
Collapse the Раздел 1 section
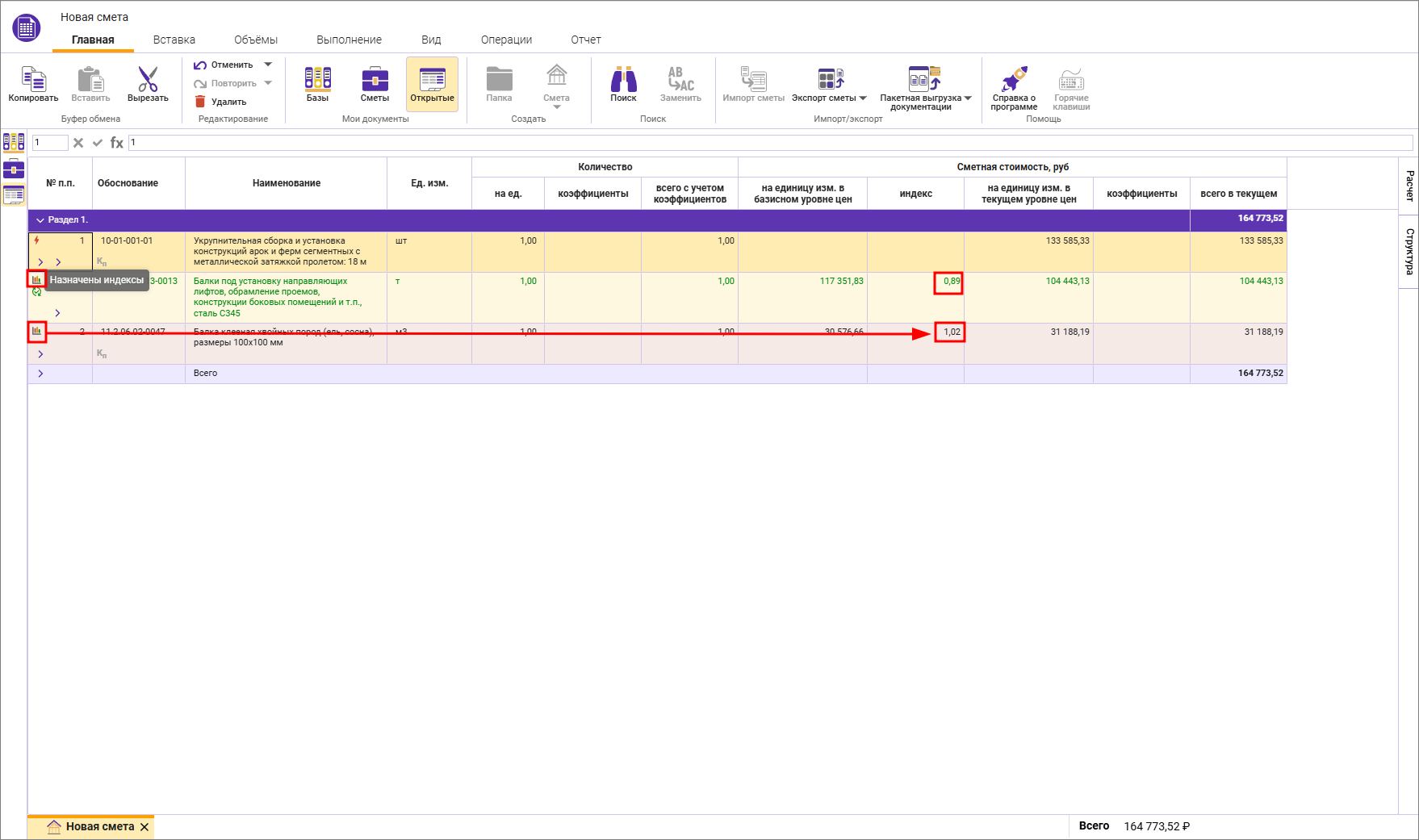[x=40, y=220]
